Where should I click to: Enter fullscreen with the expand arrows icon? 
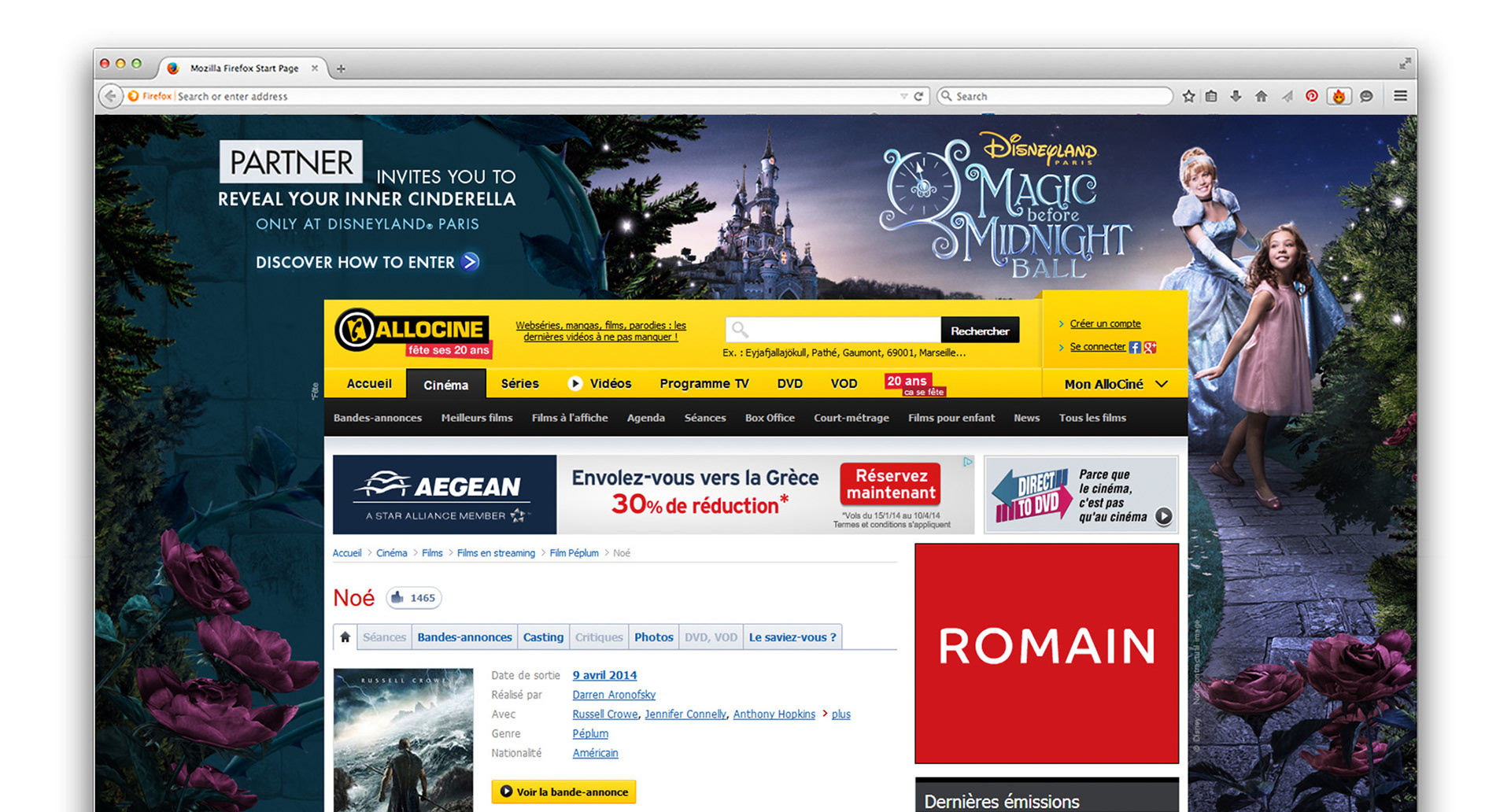coord(1405,63)
